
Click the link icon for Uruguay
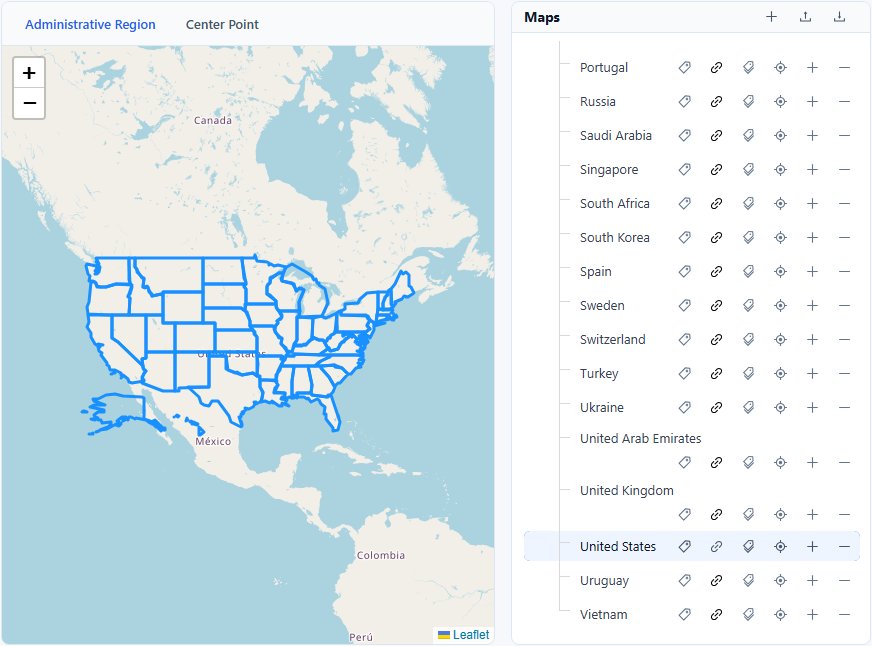coord(716,580)
